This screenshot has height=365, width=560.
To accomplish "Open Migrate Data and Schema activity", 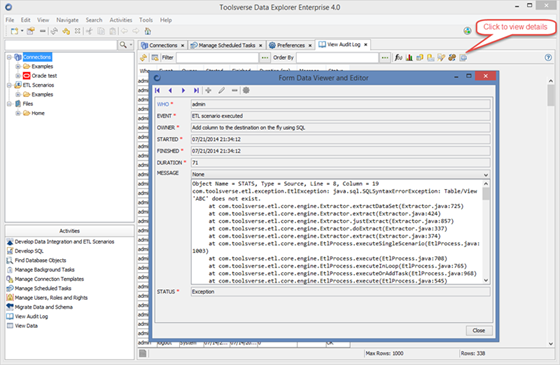I will 44,307.
